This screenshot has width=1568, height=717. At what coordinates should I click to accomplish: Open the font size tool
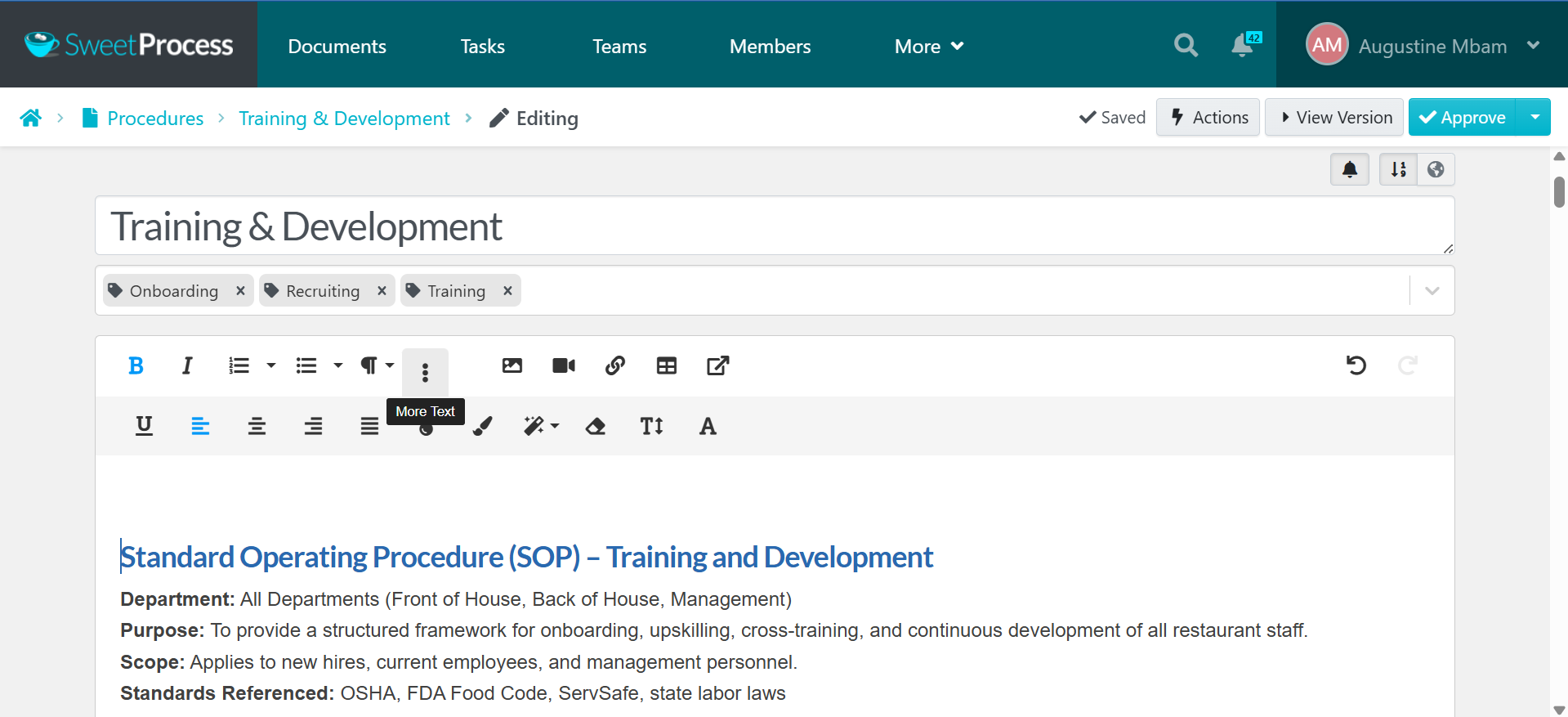(652, 426)
